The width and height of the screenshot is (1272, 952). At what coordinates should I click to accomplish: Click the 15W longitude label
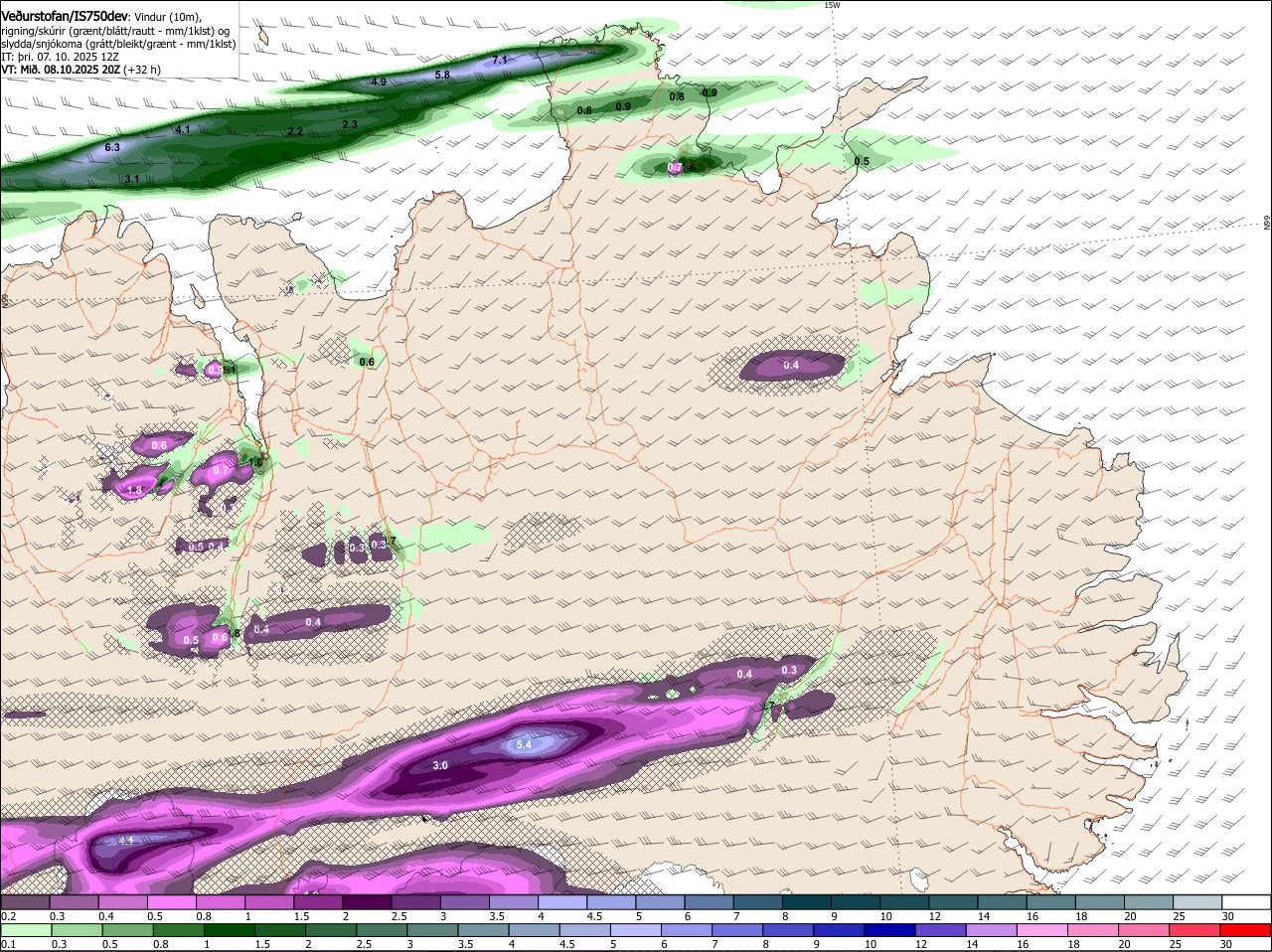832,5
